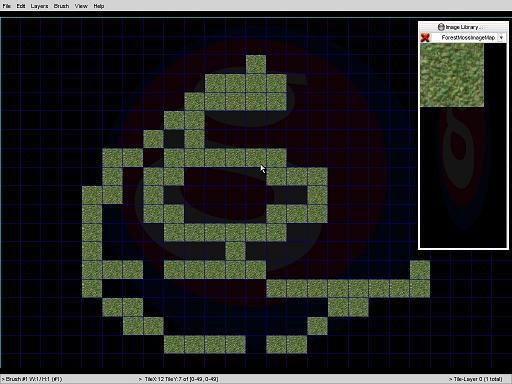Open the Layers menu

coord(39,6)
